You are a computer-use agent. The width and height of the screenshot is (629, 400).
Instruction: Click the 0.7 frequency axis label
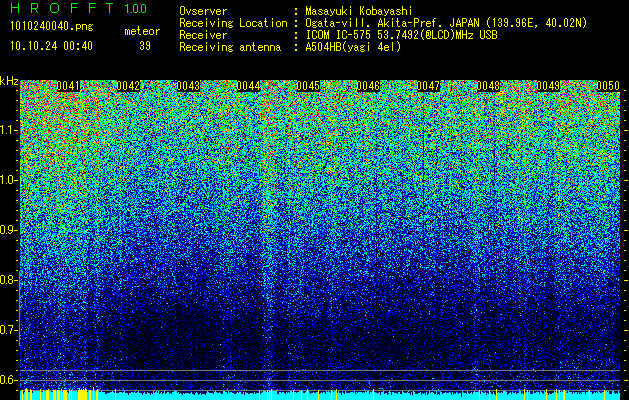point(9,330)
